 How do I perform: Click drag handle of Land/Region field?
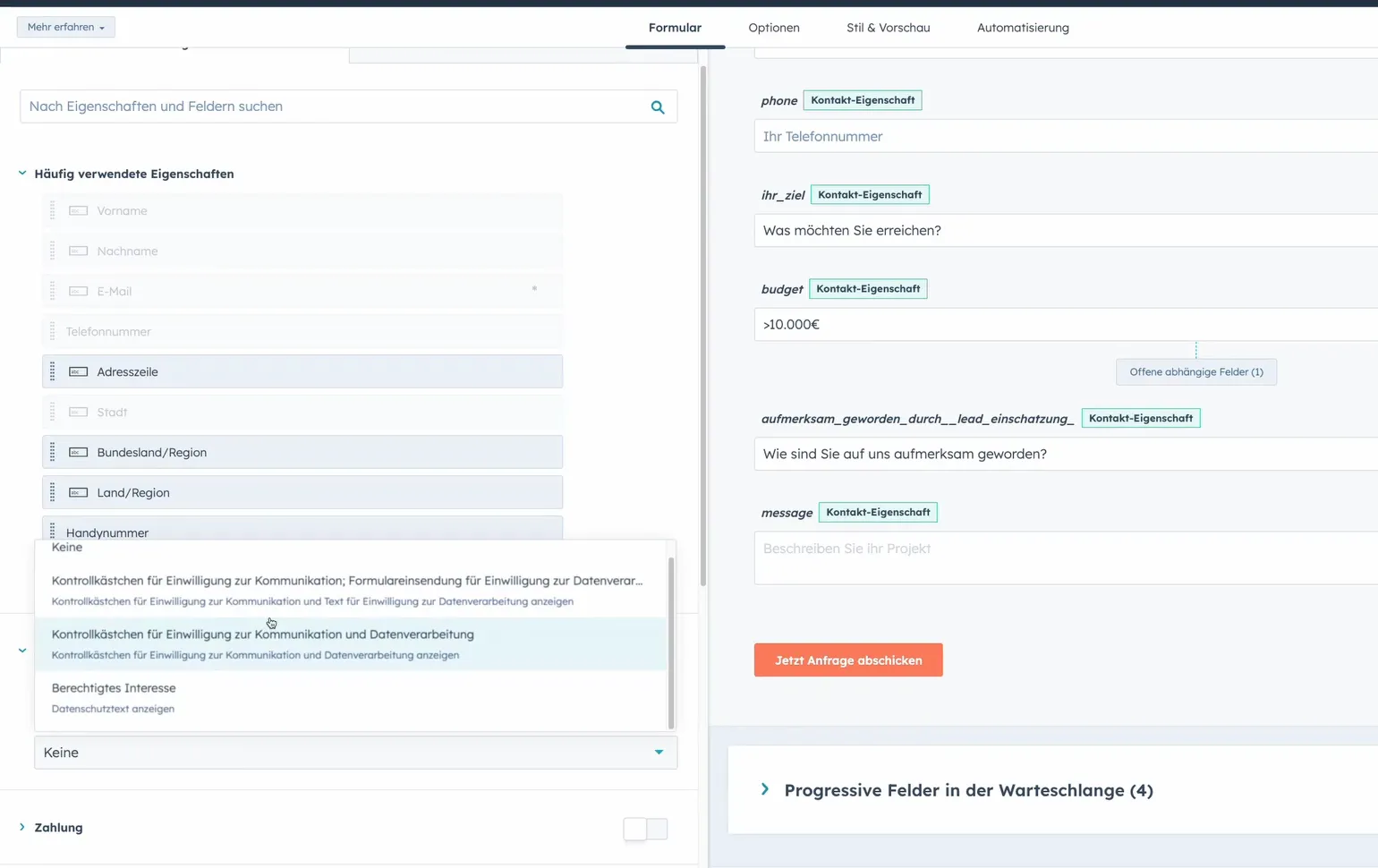coord(52,492)
